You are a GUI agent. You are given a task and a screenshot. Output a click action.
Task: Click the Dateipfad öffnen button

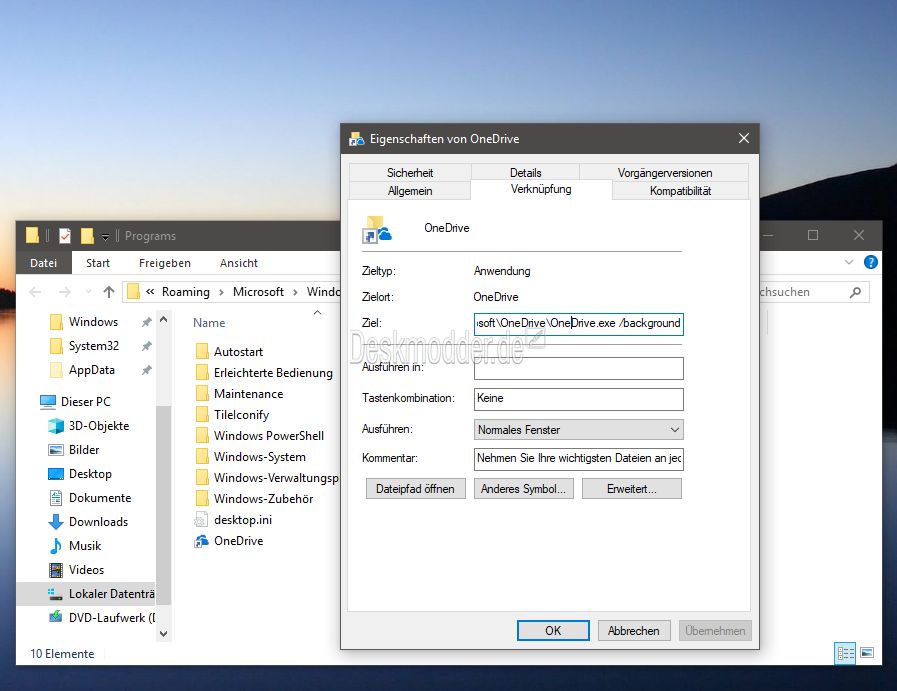415,489
